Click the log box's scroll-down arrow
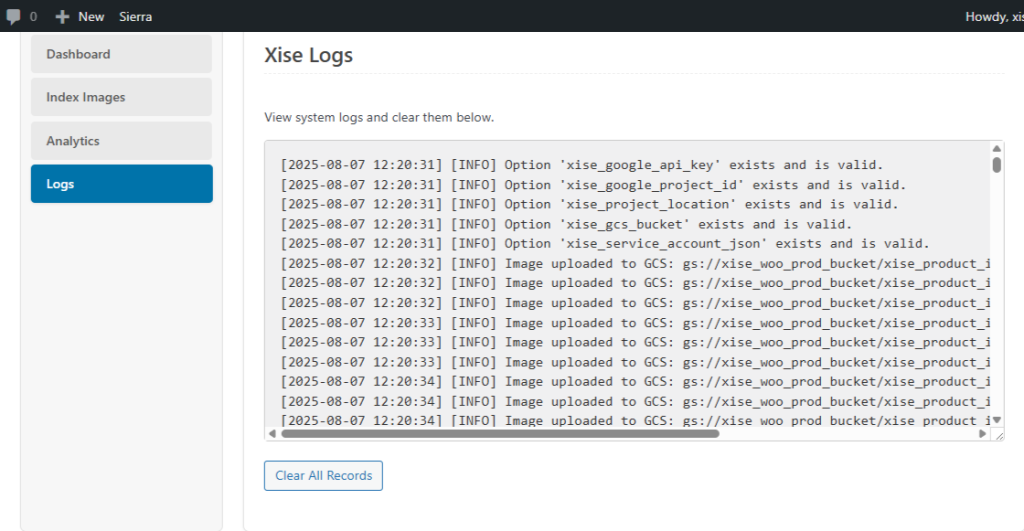 click(x=997, y=421)
